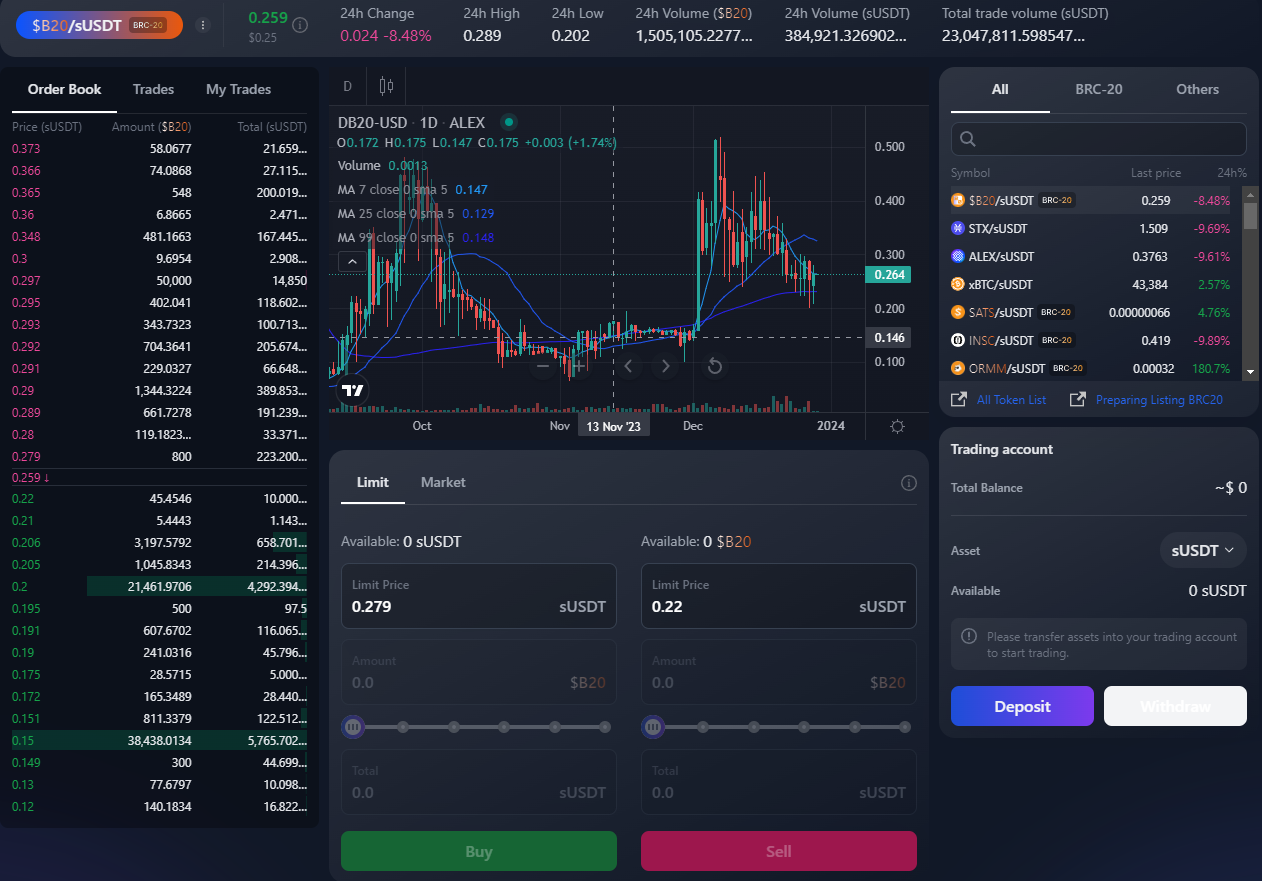The height and width of the screenshot is (881, 1262).
Task: Shift chart view left with arrow
Action: click(x=628, y=366)
